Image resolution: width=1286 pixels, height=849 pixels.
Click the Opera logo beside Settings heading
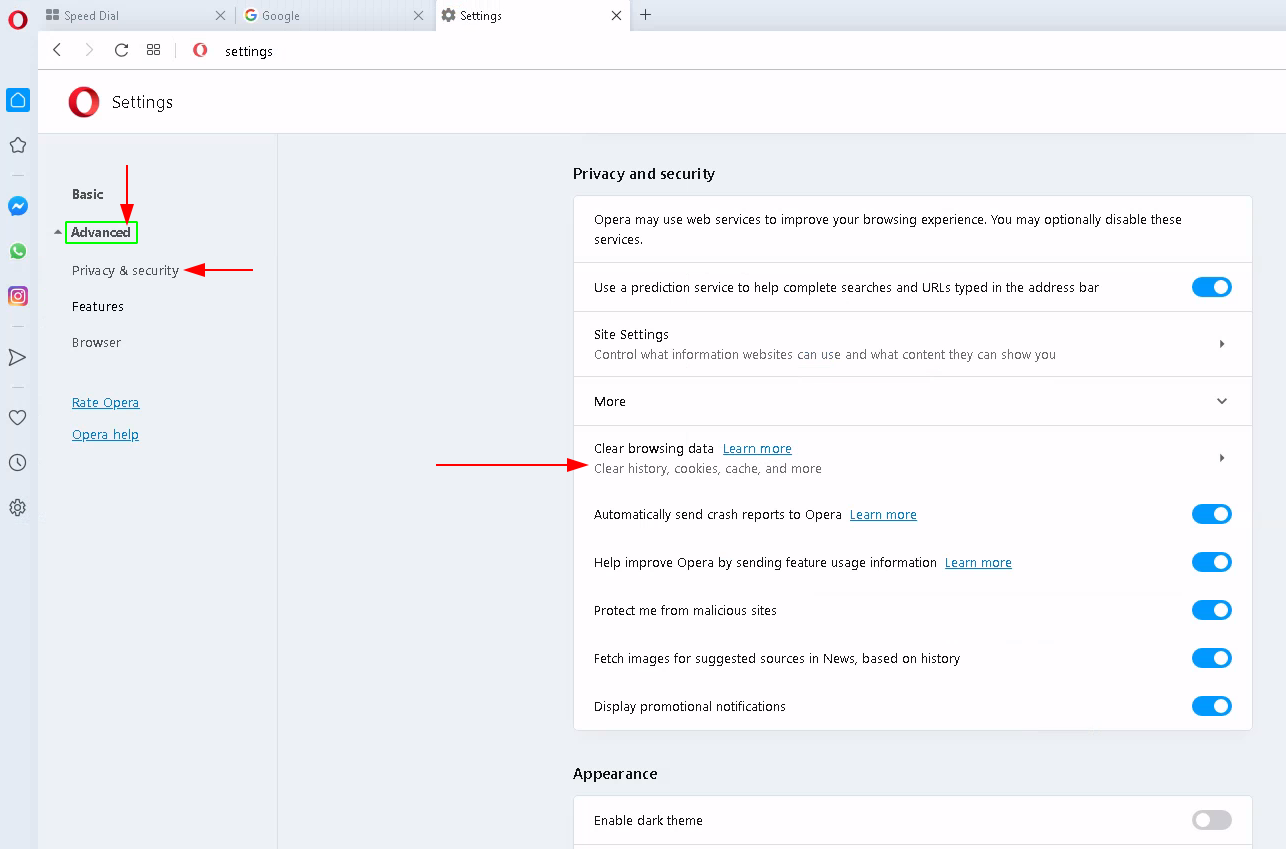click(x=84, y=102)
